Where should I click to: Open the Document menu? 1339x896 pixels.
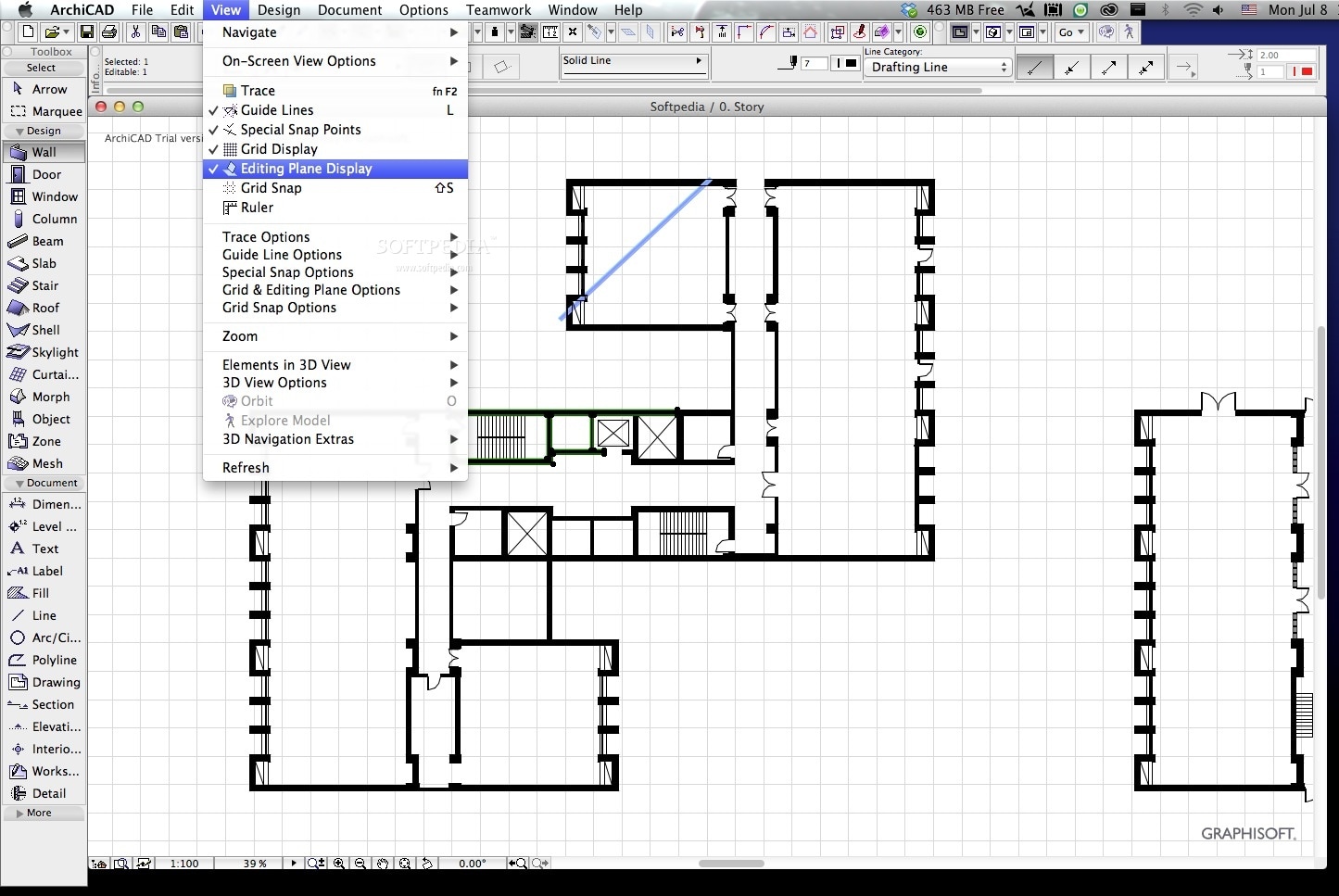tap(349, 10)
